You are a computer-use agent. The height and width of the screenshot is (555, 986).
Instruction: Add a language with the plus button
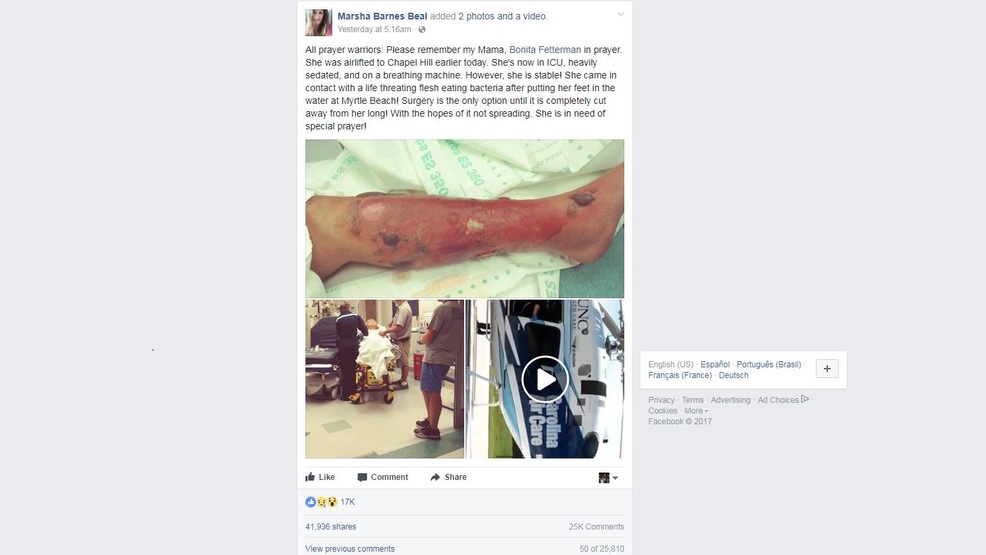click(827, 369)
